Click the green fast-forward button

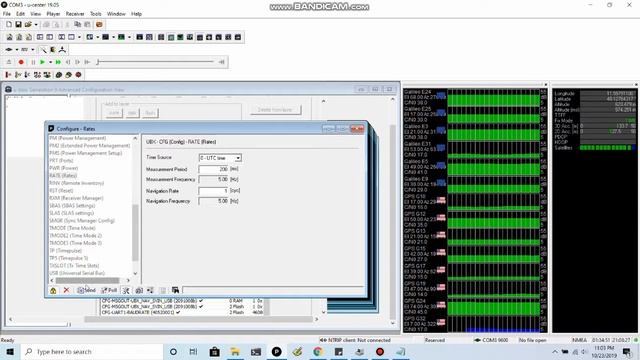pos(58,62)
